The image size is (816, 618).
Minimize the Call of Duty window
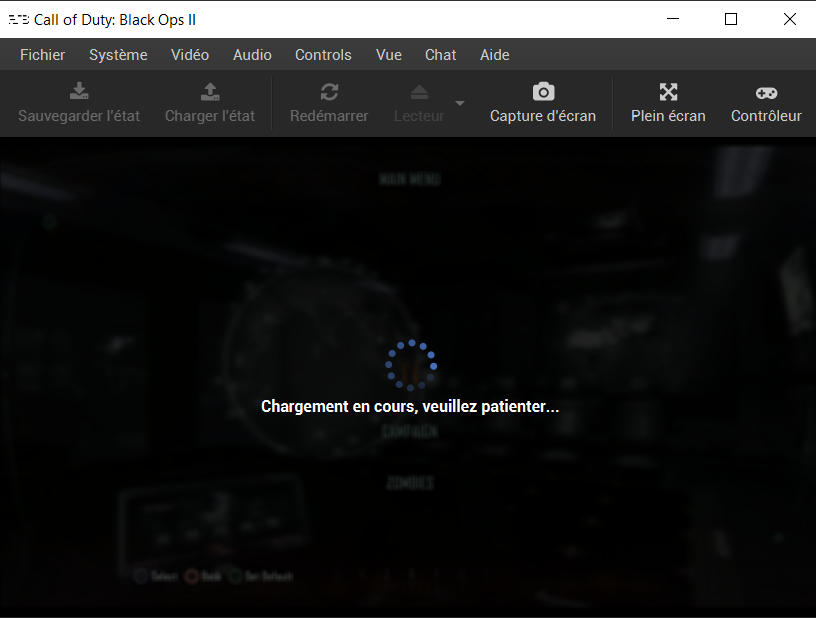[673, 19]
